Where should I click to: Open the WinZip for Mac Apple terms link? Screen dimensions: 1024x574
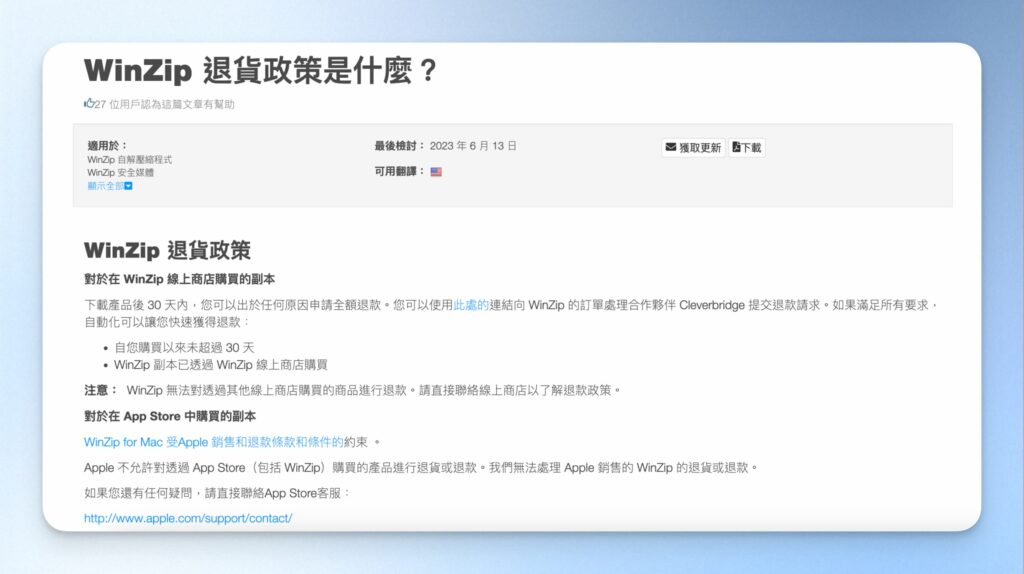(214, 442)
